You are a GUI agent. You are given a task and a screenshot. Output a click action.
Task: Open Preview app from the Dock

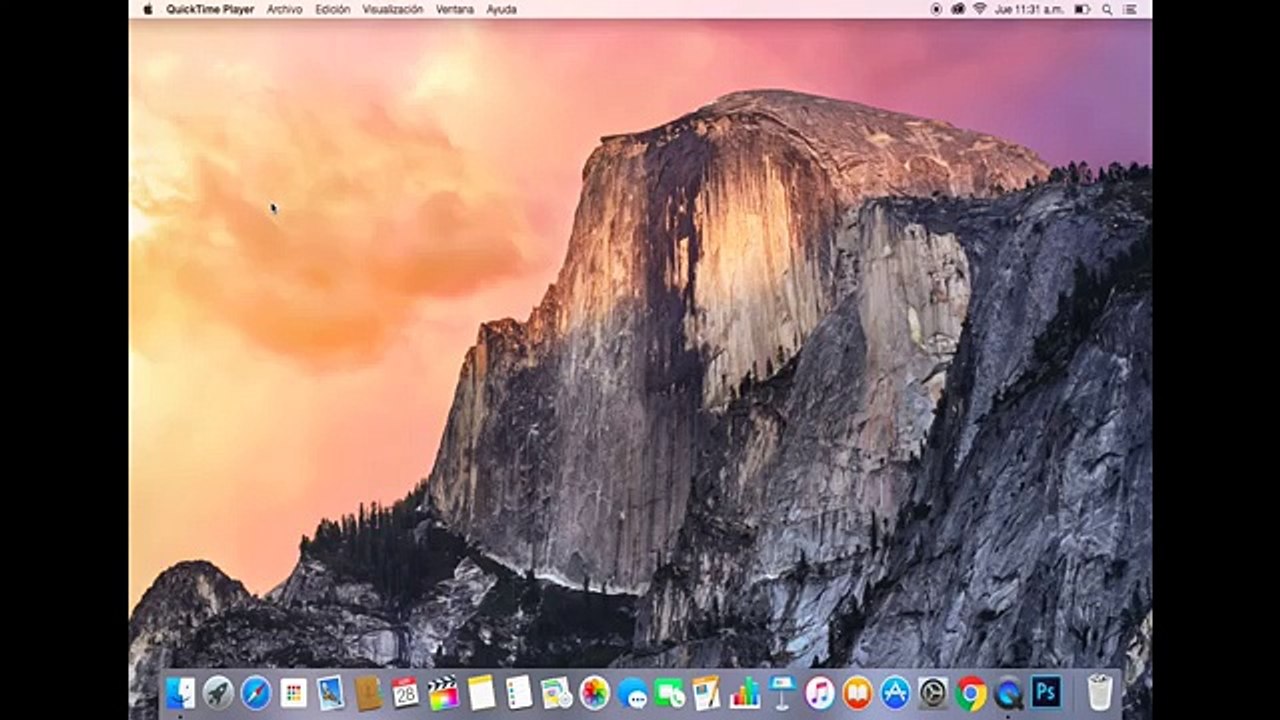click(x=331, y=692)
